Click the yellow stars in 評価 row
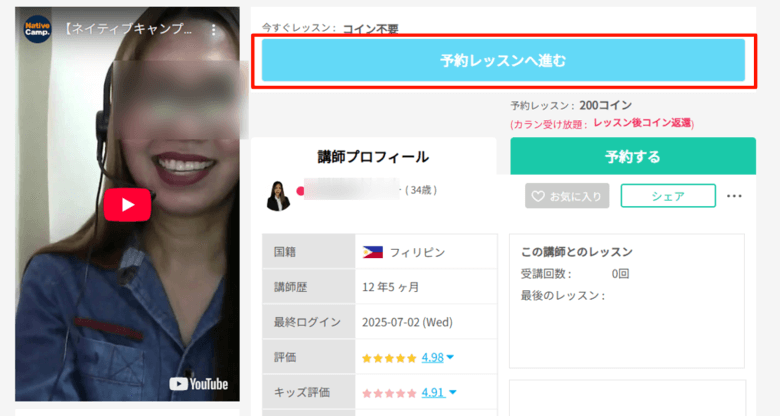Screen dimensions: 780x416 tap(389, 358)
